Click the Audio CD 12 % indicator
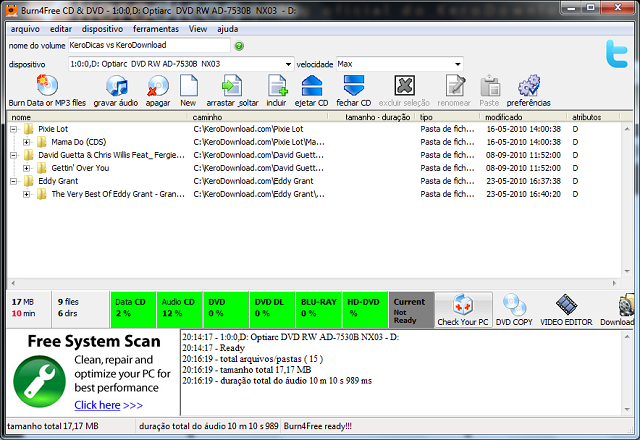Image resolution: width=640 pixels, height=440 pixels. click(x=179, y=309)
